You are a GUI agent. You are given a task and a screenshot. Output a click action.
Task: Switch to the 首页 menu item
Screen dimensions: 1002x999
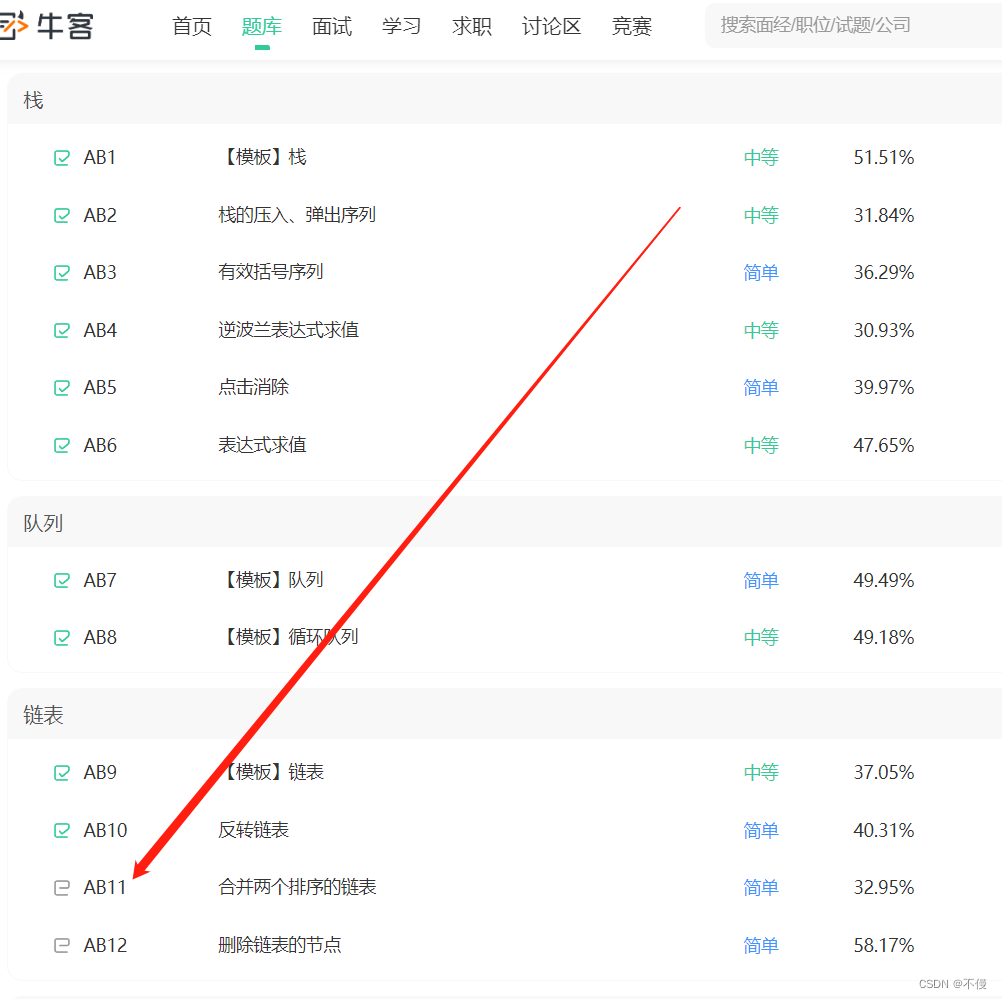pos(191,27)
